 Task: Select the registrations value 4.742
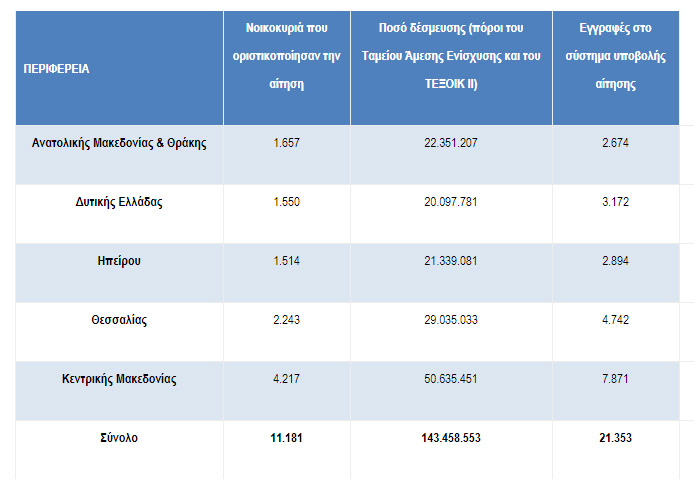pos(615,320)
